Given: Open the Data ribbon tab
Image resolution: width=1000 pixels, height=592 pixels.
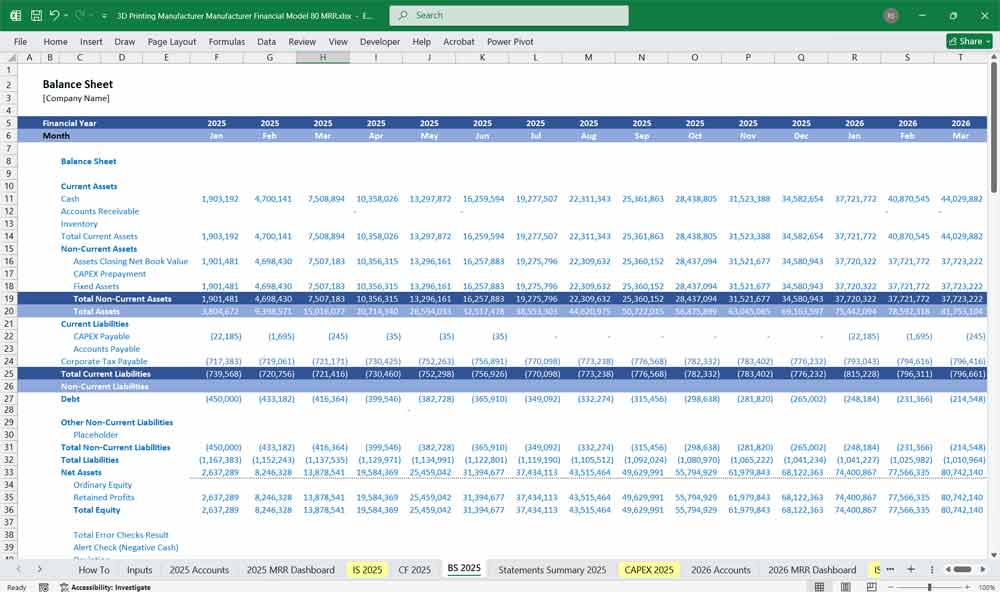Looking at the screenshot, I should click(267, 41).
